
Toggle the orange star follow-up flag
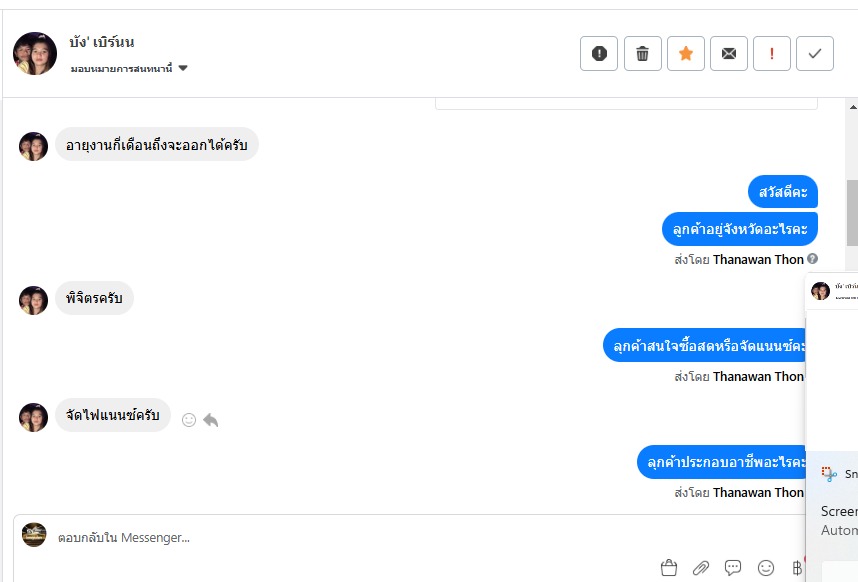click(x=686, y=54)
